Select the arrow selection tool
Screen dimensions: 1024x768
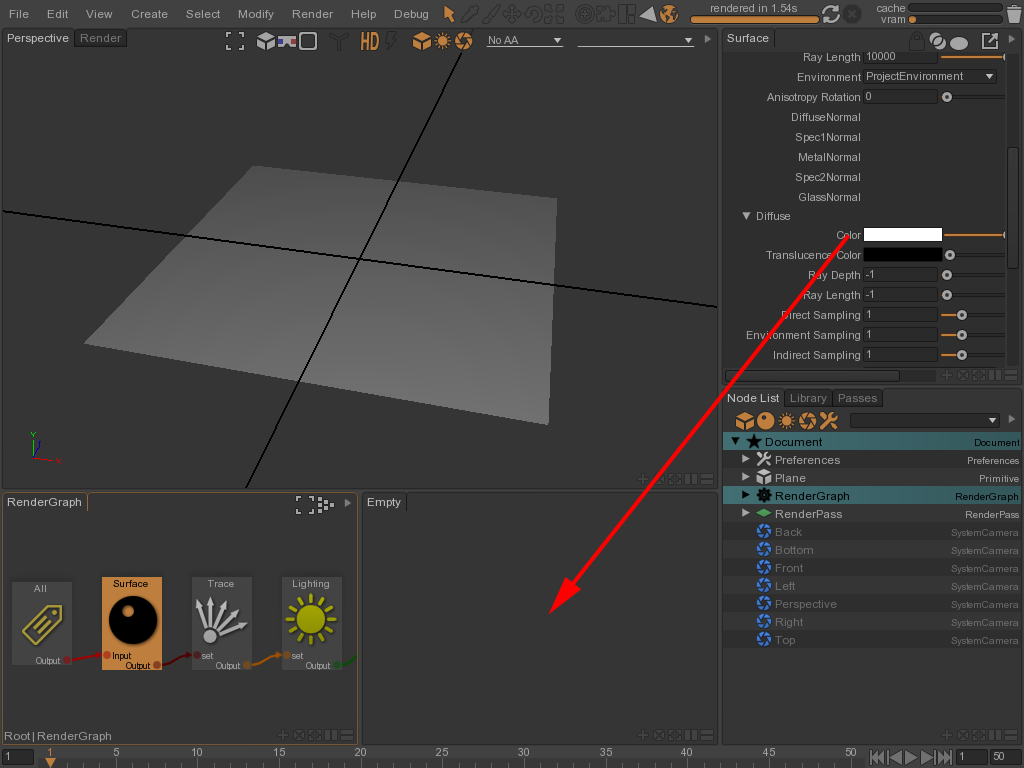pos(449,14)
